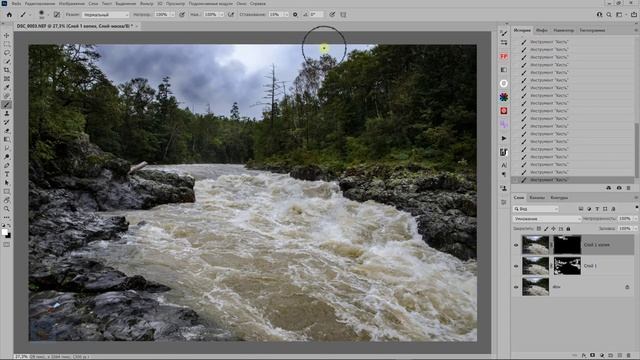
Task: Click the Home icon in options bar
Action: tap(9, 14)
